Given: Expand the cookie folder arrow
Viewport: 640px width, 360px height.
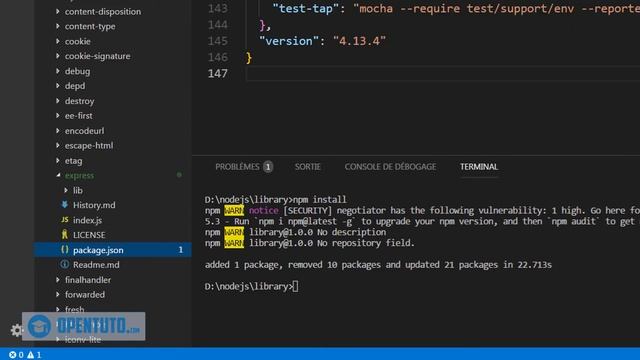Looking at the screenshot, I should [58, 41].
